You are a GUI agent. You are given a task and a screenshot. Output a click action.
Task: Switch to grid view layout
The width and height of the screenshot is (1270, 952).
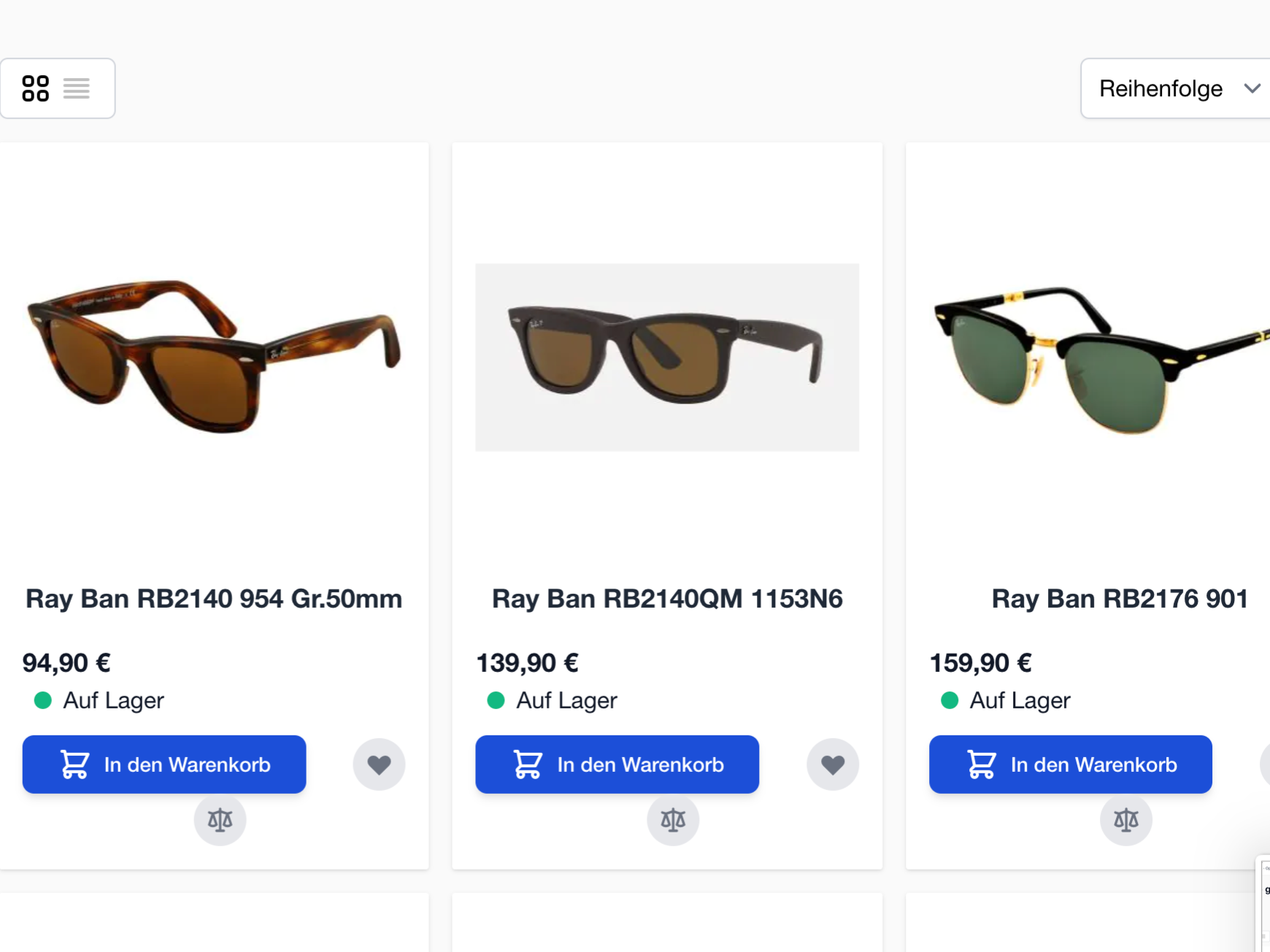[x=35, y=88]
